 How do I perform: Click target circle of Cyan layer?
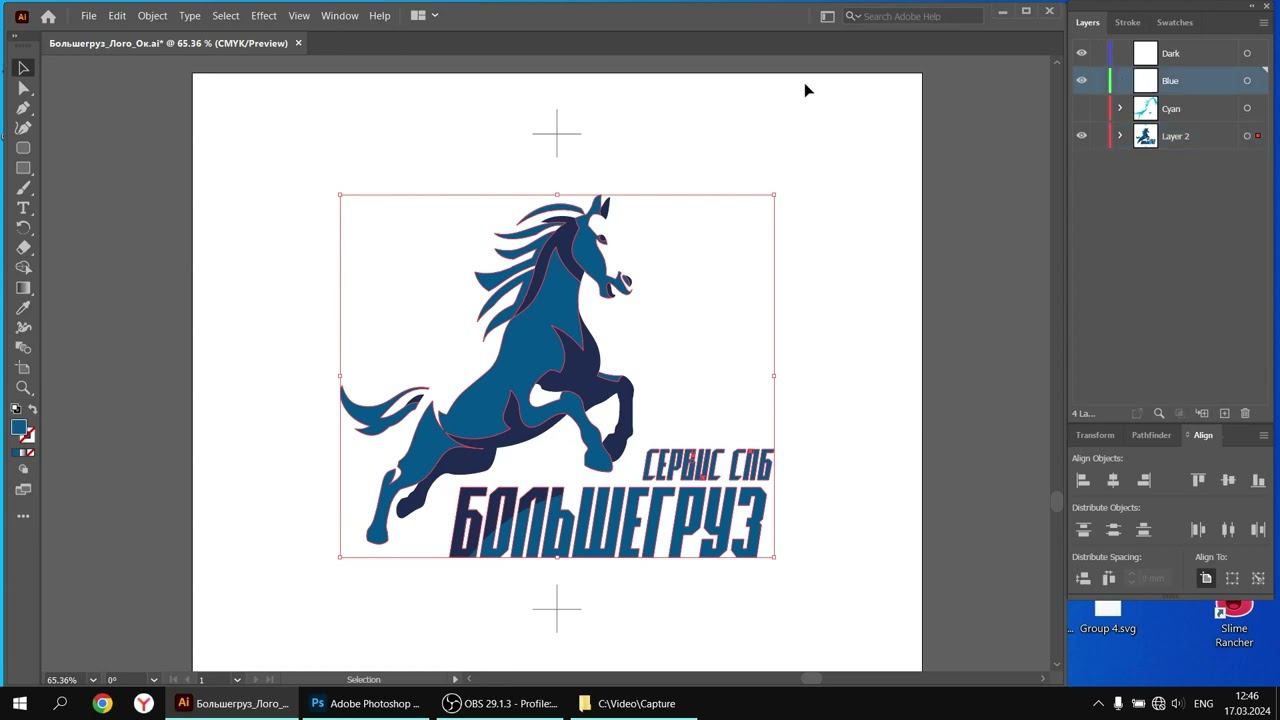tap(1247, 108)
